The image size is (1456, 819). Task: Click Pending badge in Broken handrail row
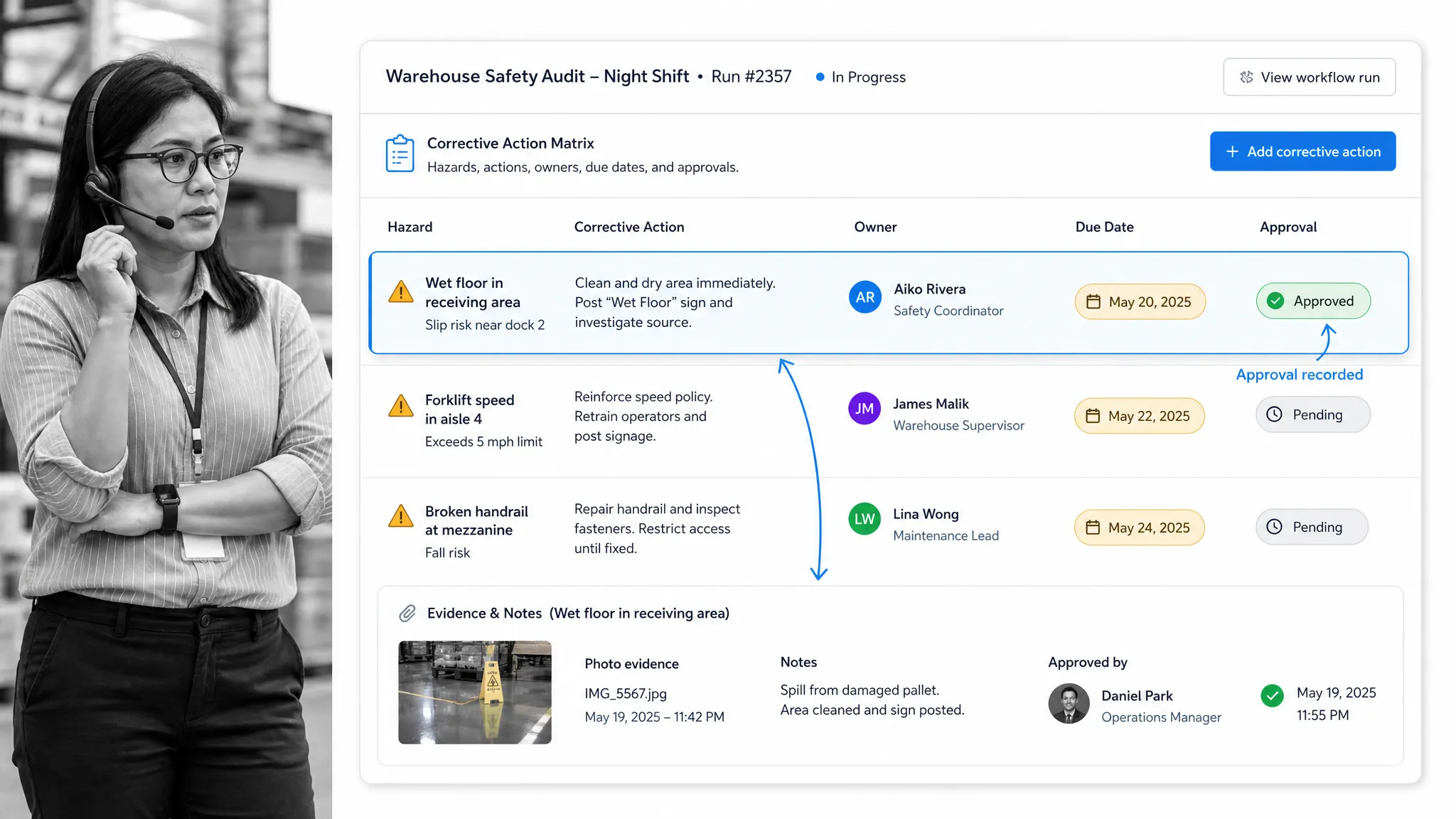[x=1312, y=527]
